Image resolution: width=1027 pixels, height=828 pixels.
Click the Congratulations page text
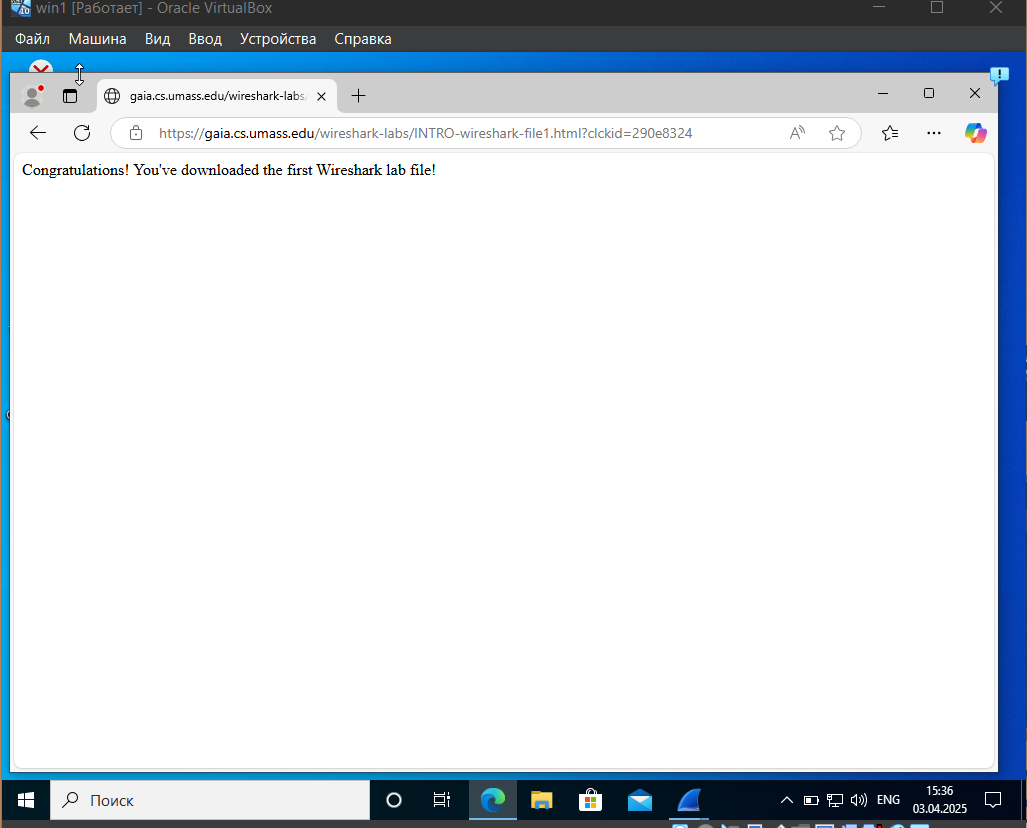pos(229,170)
